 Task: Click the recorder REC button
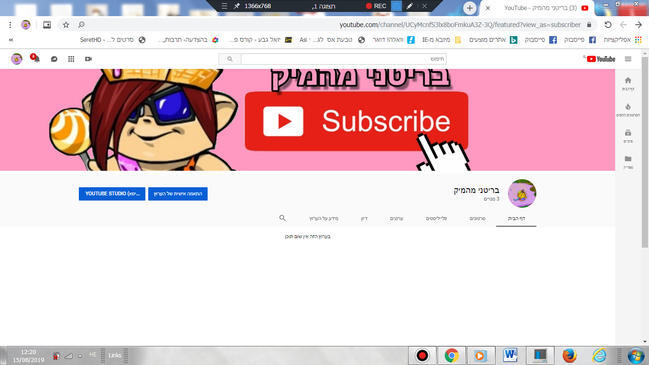click(376, 6)
